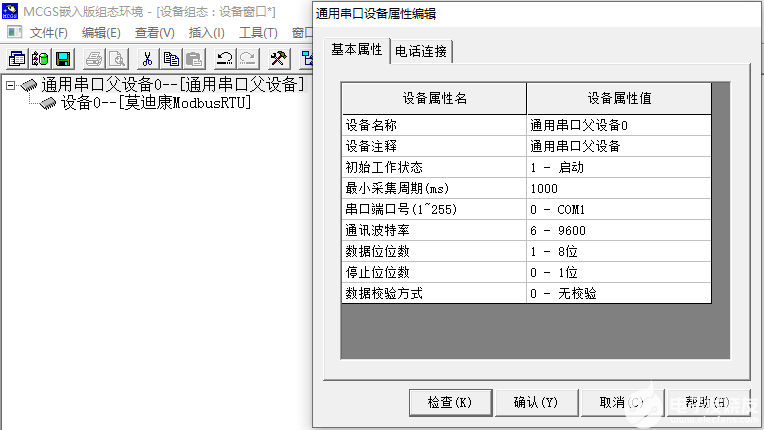The image size is (764, 430).
Task: Open 数据位位数 value '1 - 8位'
Action: [619, 251]
